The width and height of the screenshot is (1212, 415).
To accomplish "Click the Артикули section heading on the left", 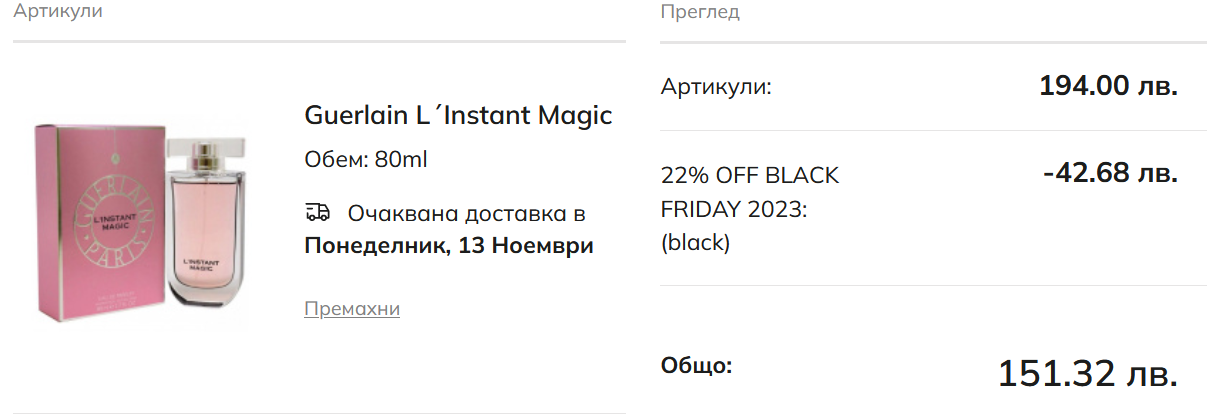I will pyautogui.click(x=58, y=12).
